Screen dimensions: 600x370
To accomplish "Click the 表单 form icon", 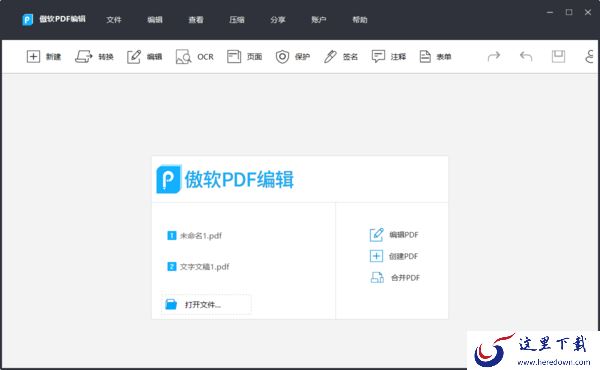I will [x=425, y=57].
